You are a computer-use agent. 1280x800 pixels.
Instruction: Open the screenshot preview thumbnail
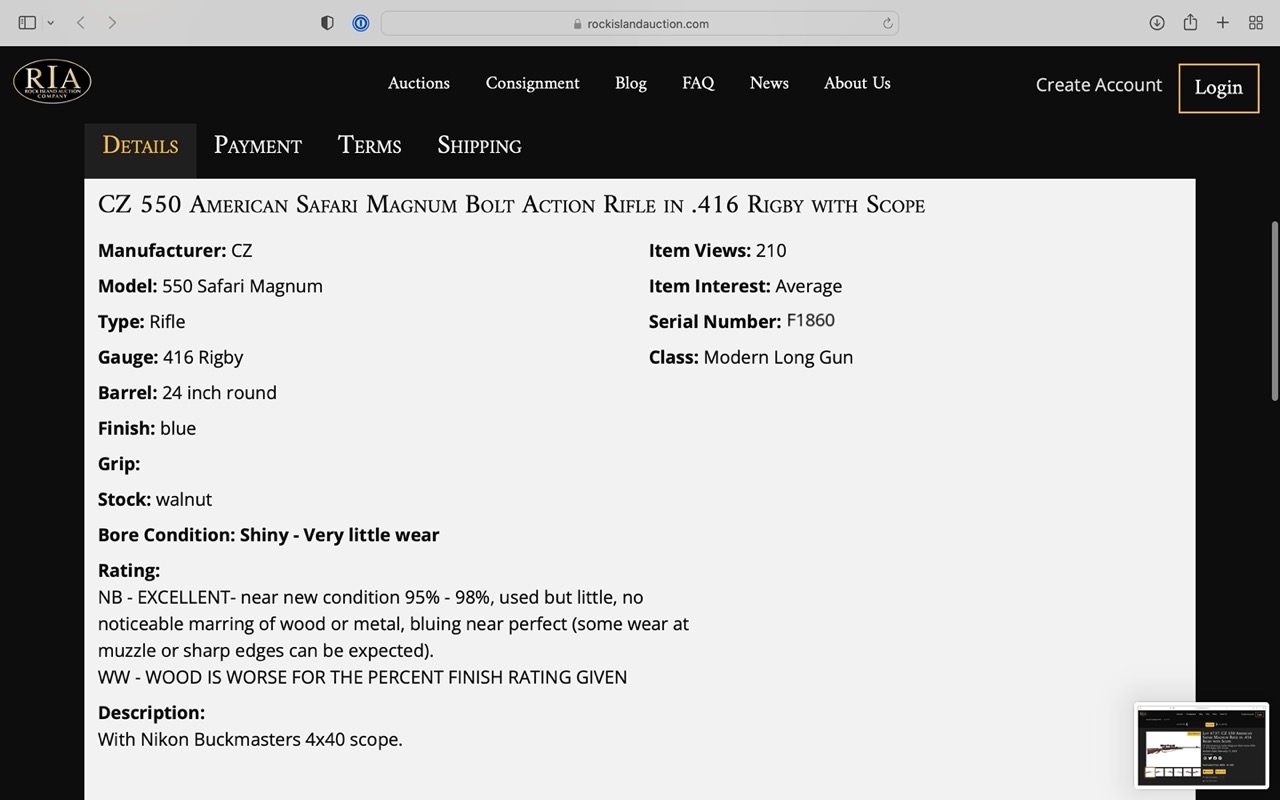pos(1201,745)
